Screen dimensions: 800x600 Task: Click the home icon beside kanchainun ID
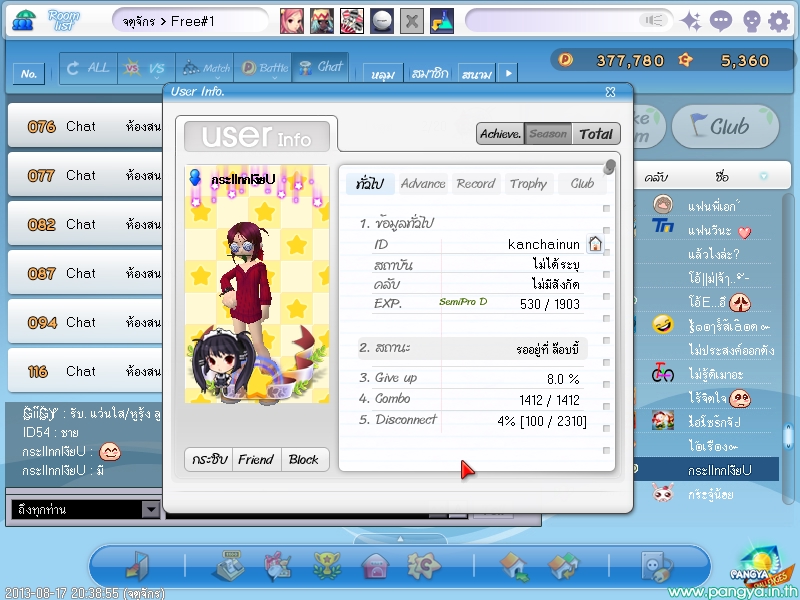coord(595,244)
